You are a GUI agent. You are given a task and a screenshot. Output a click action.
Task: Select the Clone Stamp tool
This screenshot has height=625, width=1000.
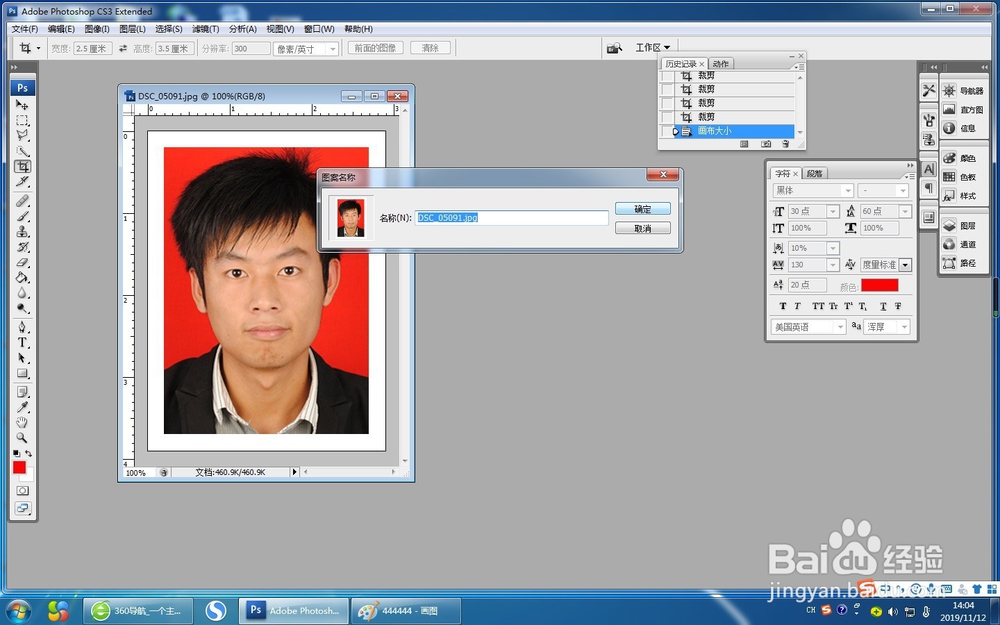(22, 232)
